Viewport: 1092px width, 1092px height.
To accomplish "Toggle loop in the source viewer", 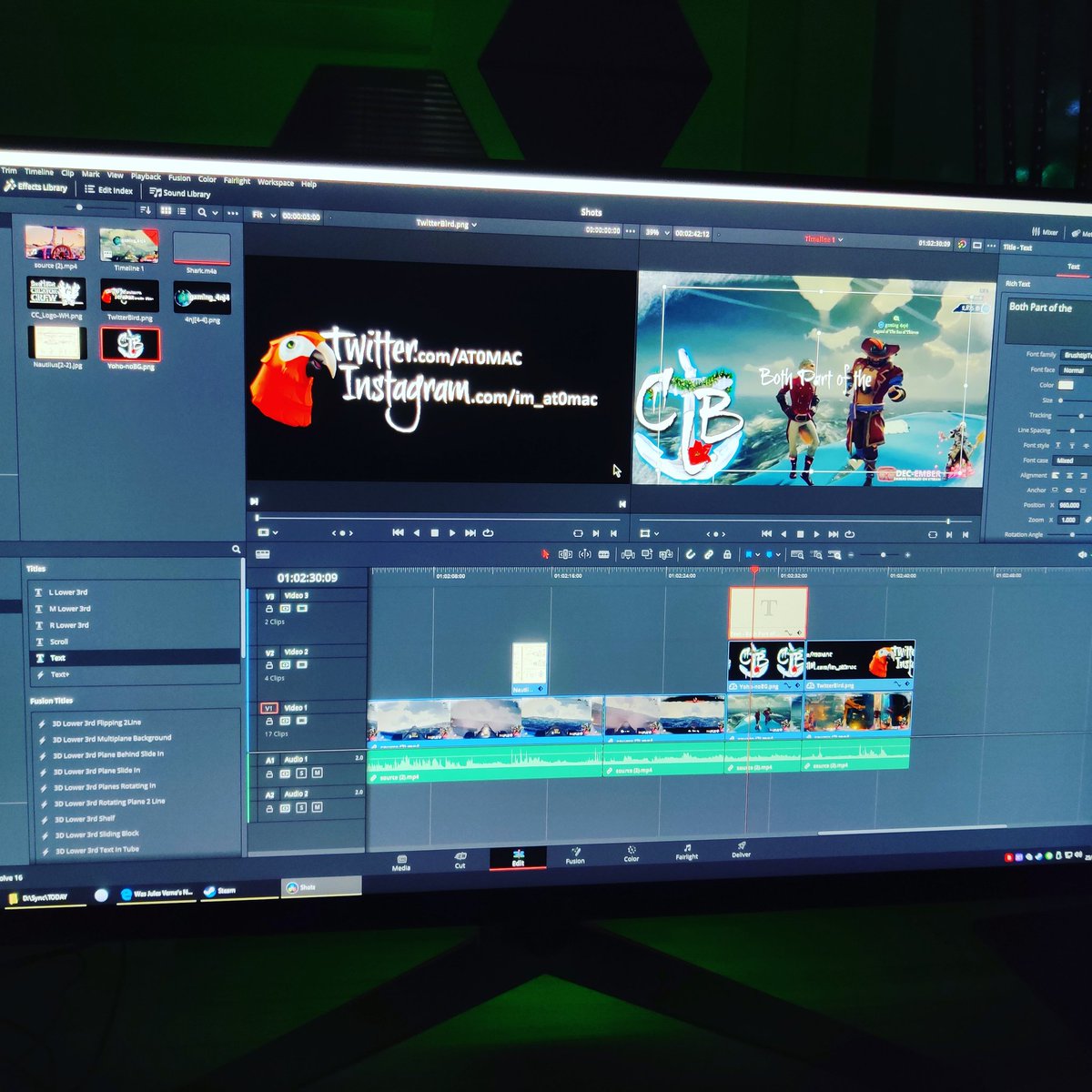I will point(489,532).
